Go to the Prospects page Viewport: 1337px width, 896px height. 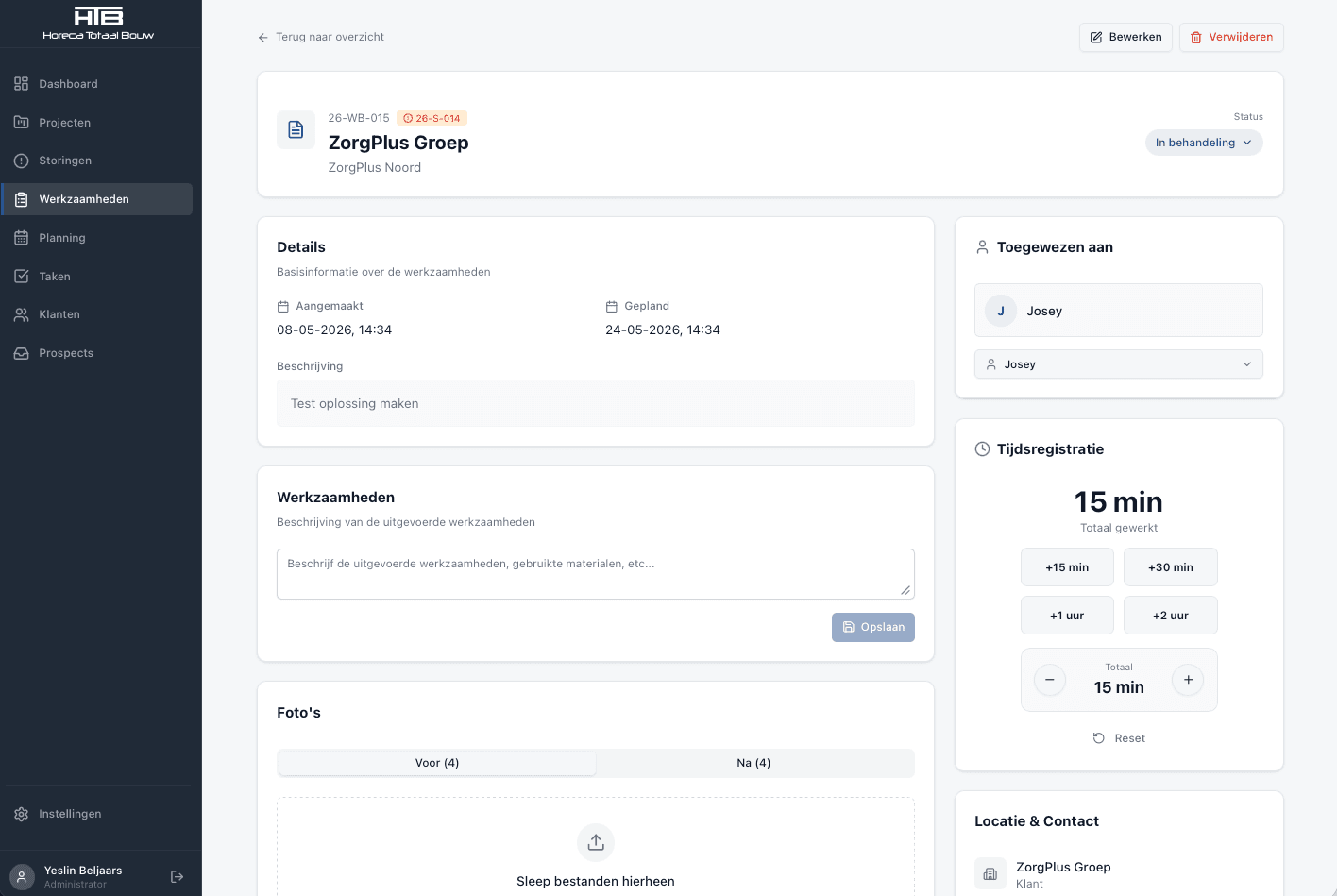98,353
